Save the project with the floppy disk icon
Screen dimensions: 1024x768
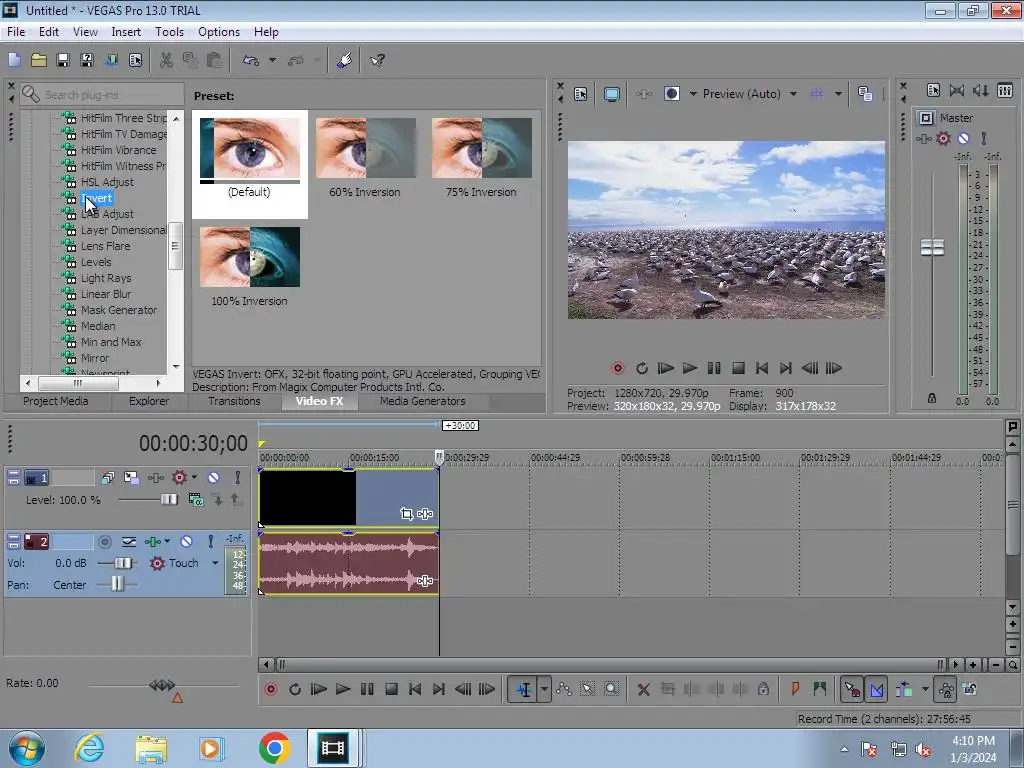(x=63, y=60)
